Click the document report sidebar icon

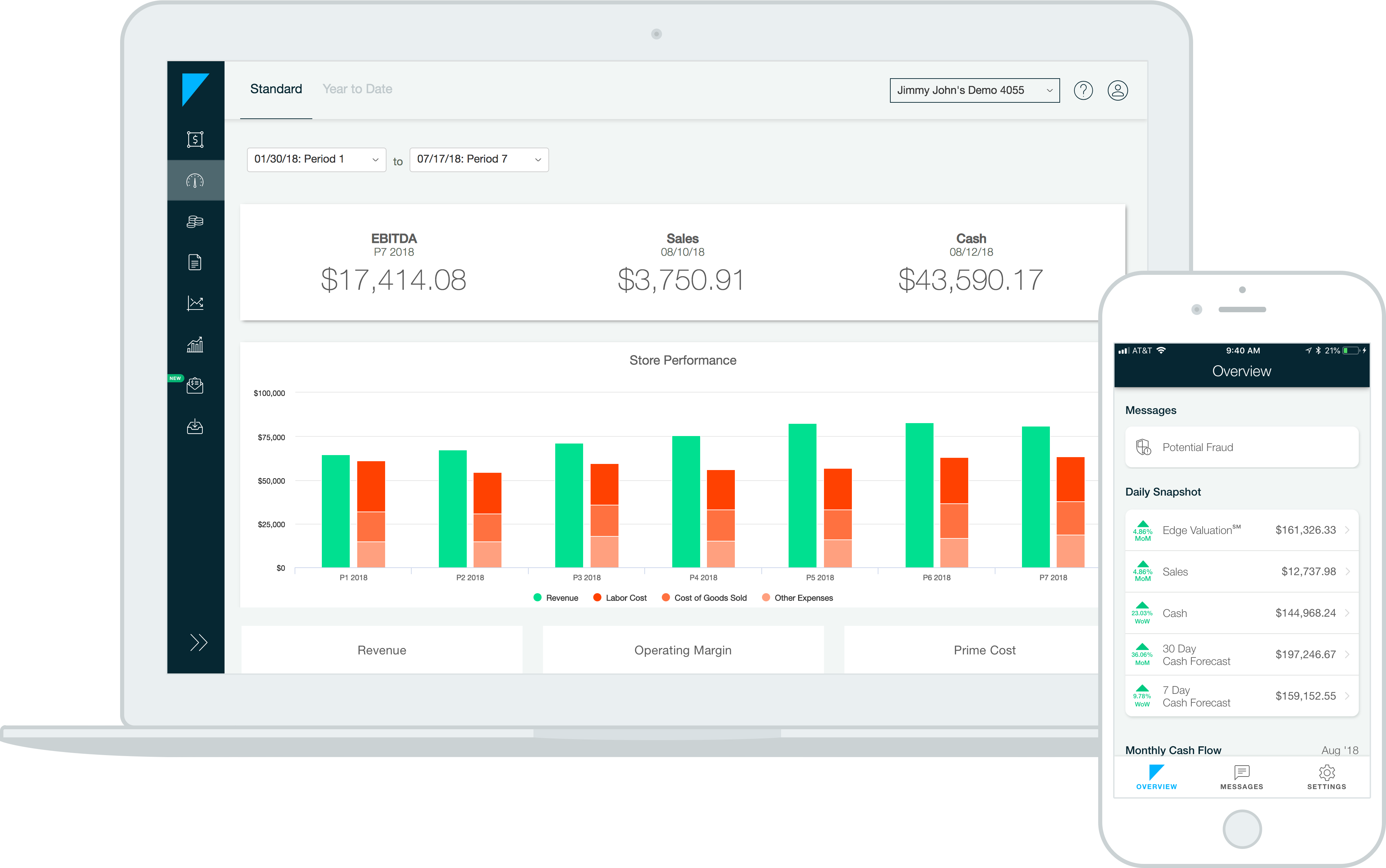195,262
